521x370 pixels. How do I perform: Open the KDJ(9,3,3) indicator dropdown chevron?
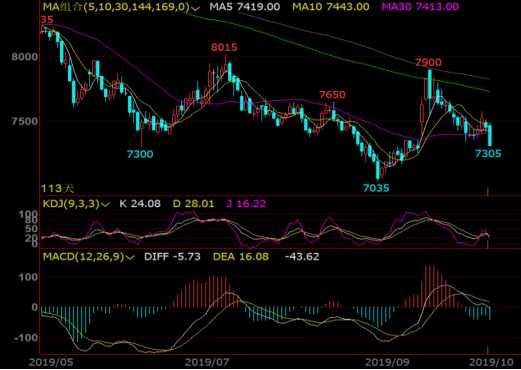coord(105,204)
